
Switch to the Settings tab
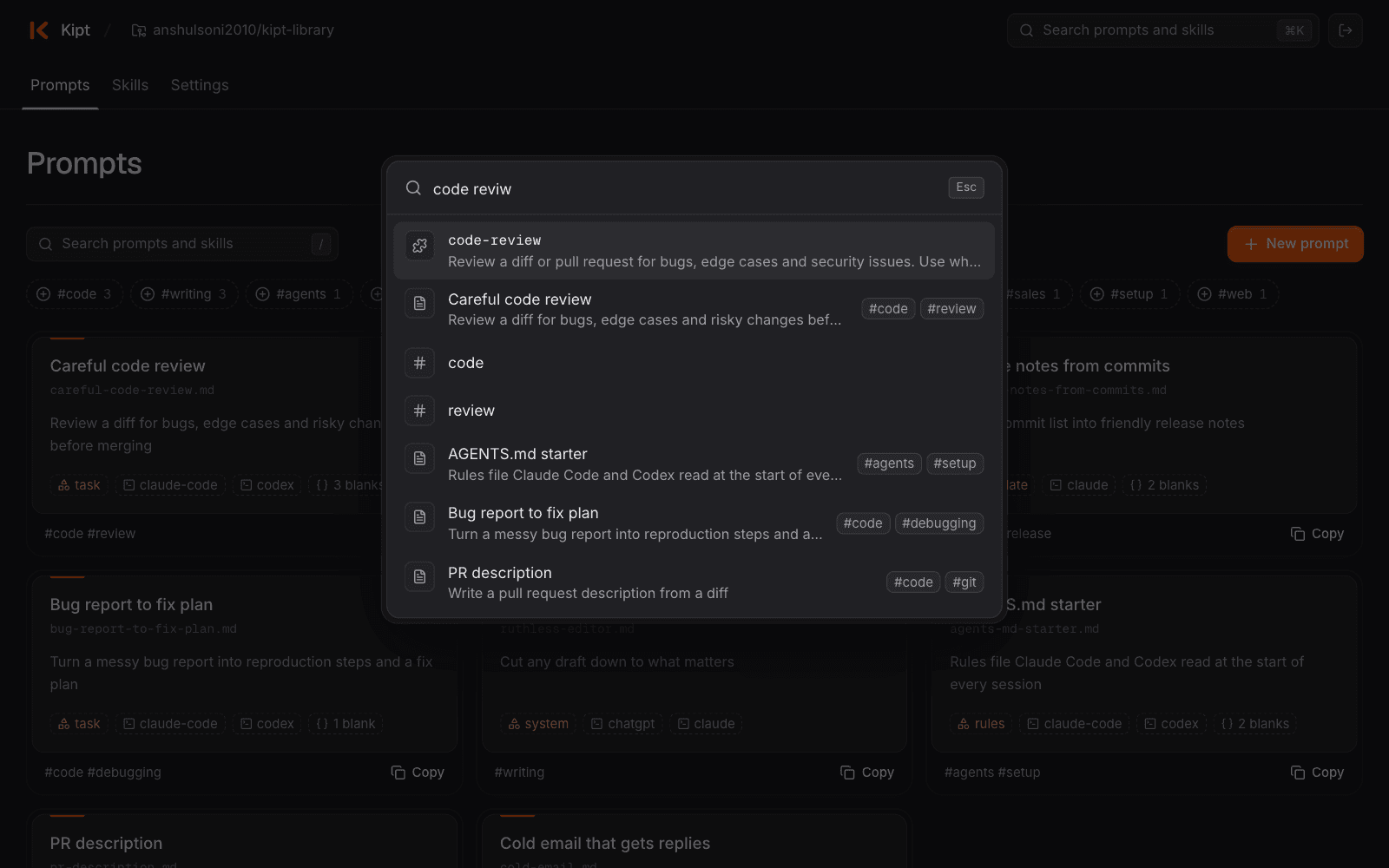click(200, 85)
